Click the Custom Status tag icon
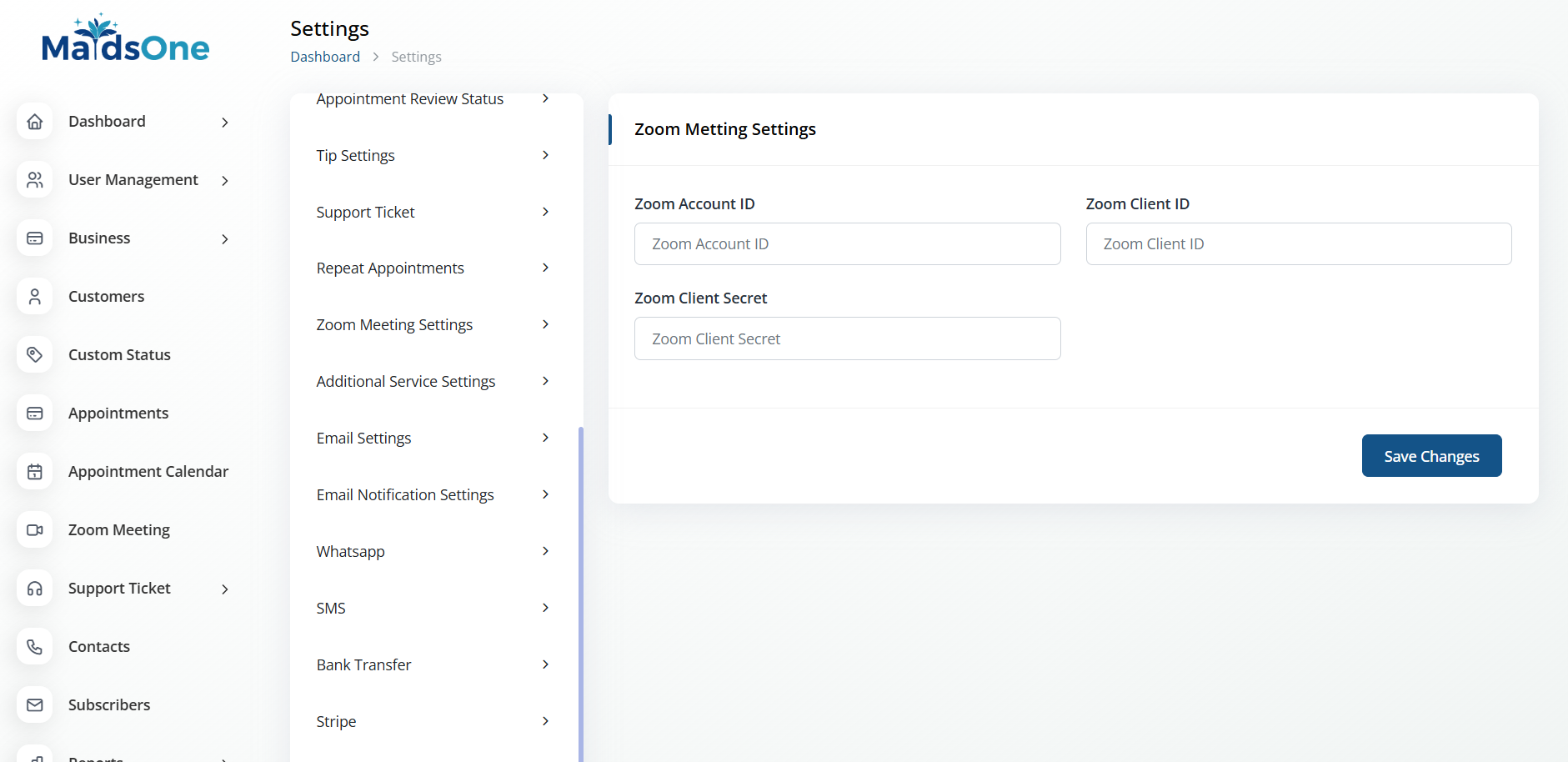Screen dimensions: 1568x762 [x=35, y=355]
